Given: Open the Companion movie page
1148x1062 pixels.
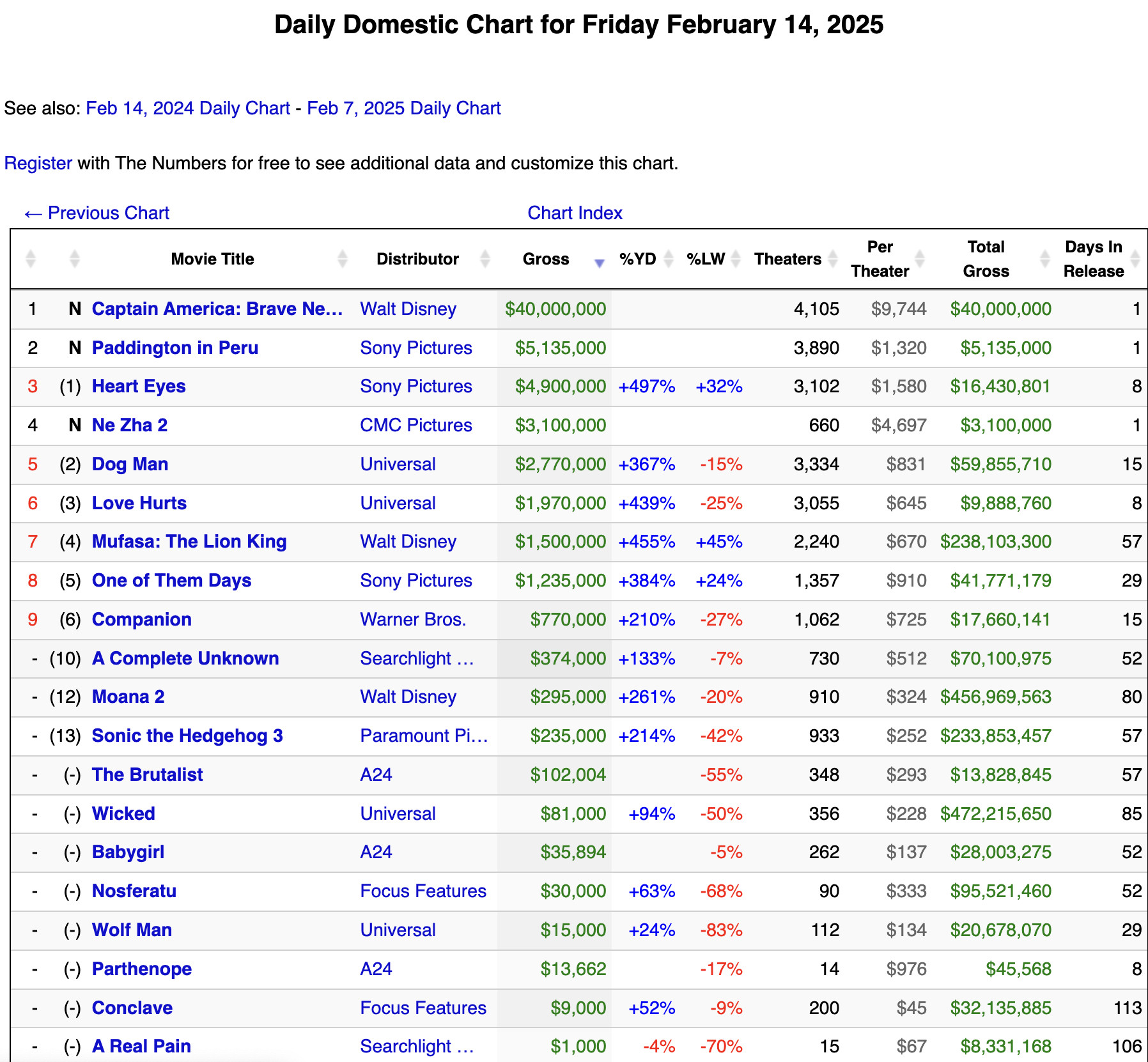Looking at the screenshot, I should click(142, 619).
